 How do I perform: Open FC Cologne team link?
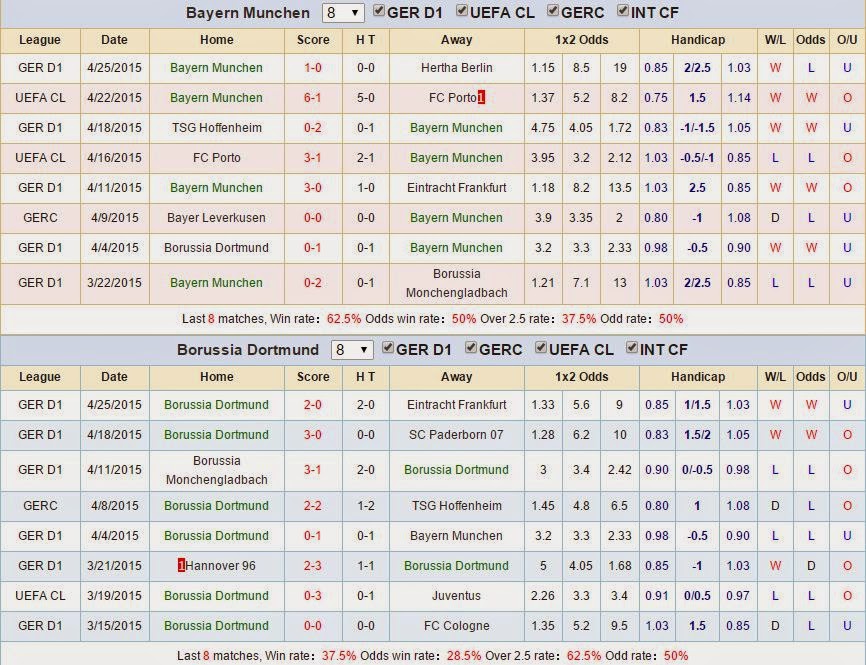coord(456,626)
